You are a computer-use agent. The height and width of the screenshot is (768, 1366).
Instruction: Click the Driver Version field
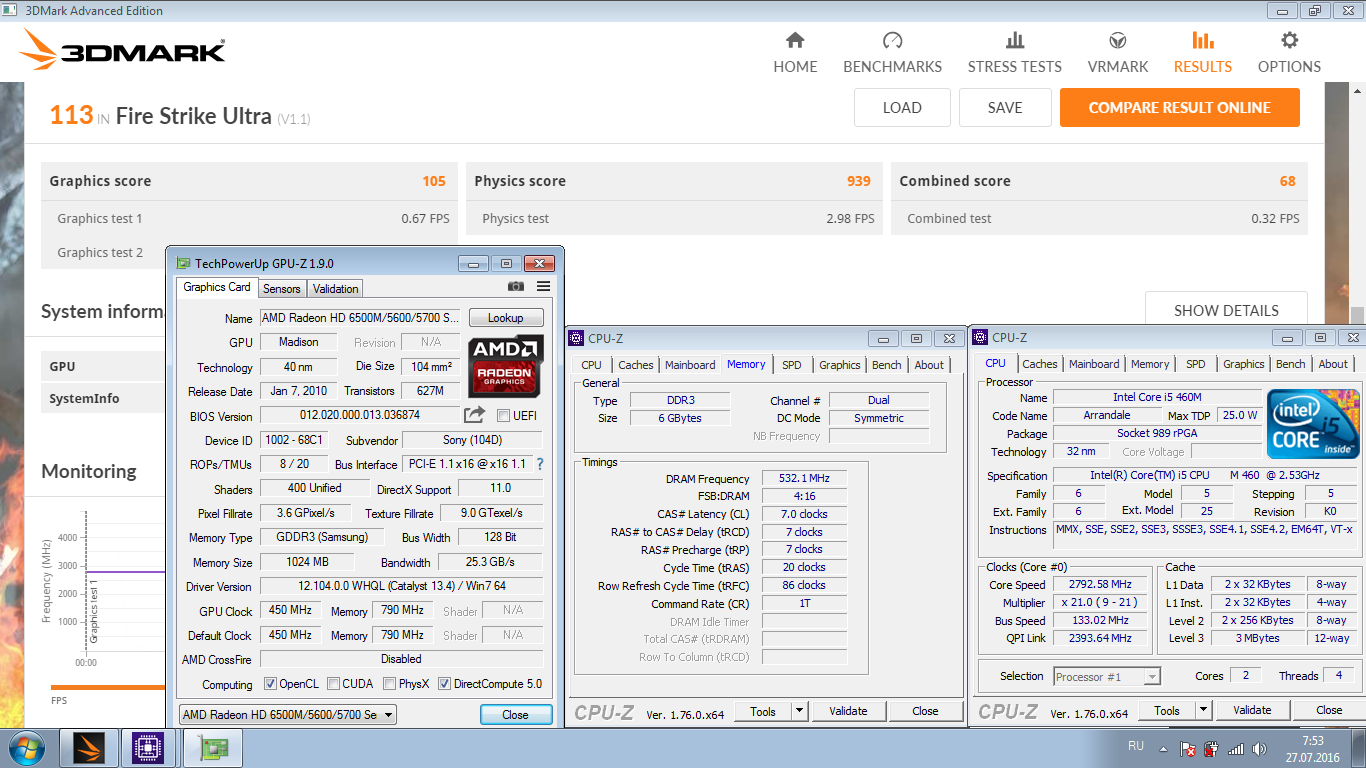tap(401, 586)
